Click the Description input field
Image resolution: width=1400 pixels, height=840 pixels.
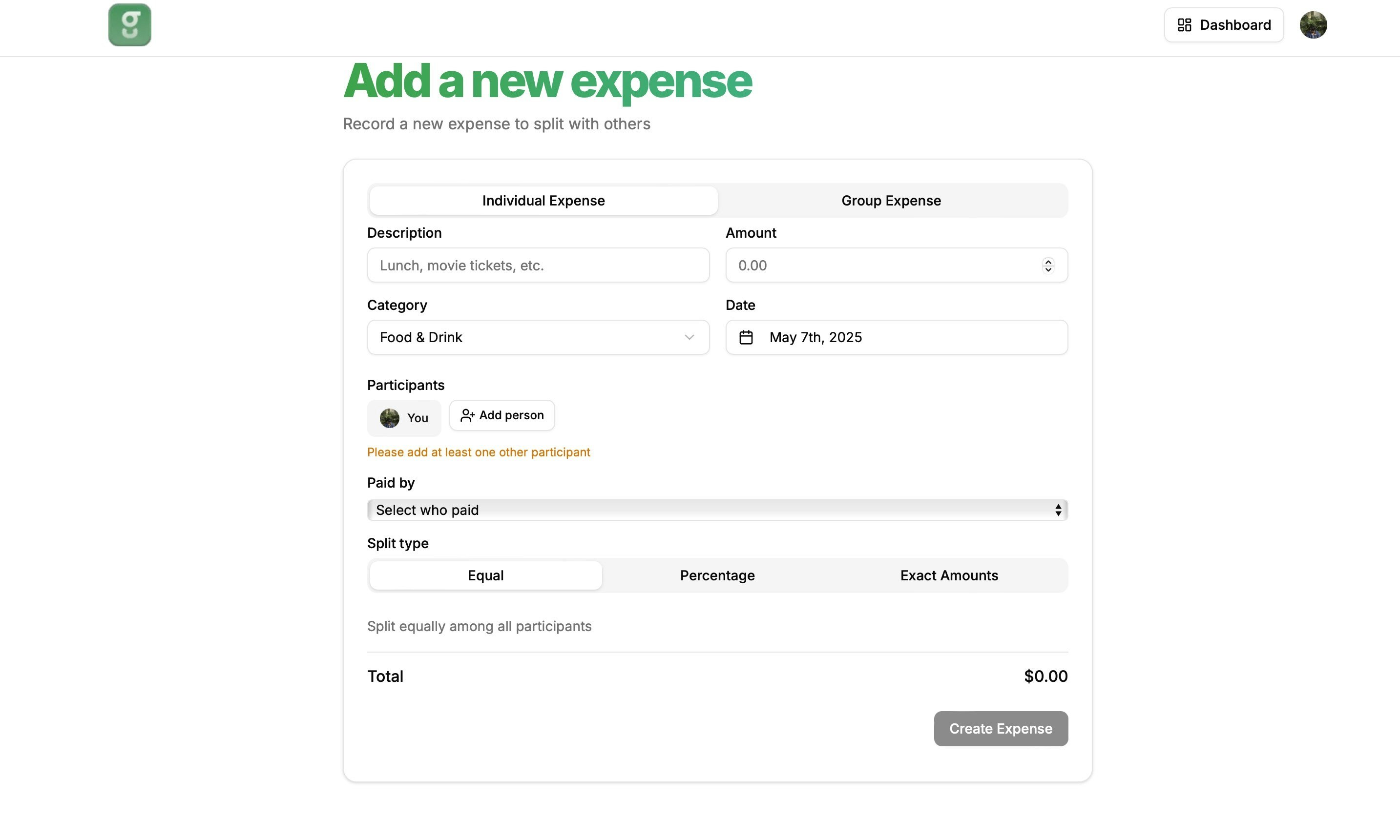538,266
